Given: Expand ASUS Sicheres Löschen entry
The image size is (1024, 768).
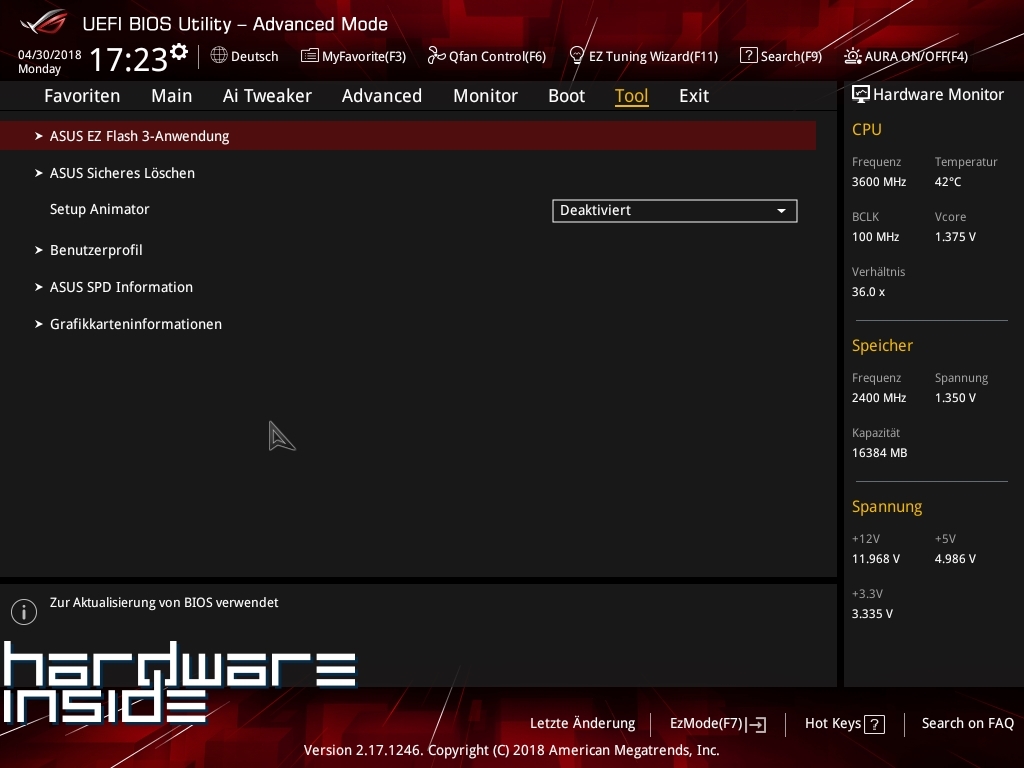Looking at the screenshot, I should [122, 173].
